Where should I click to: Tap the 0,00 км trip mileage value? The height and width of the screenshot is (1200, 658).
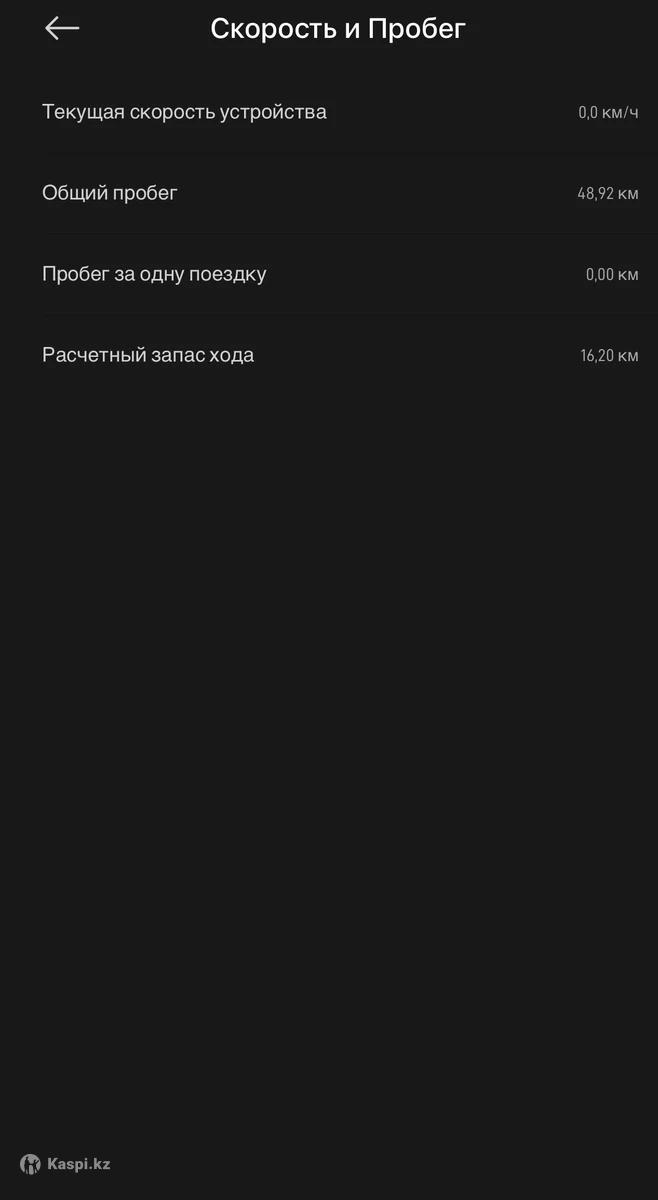(612, 275)
